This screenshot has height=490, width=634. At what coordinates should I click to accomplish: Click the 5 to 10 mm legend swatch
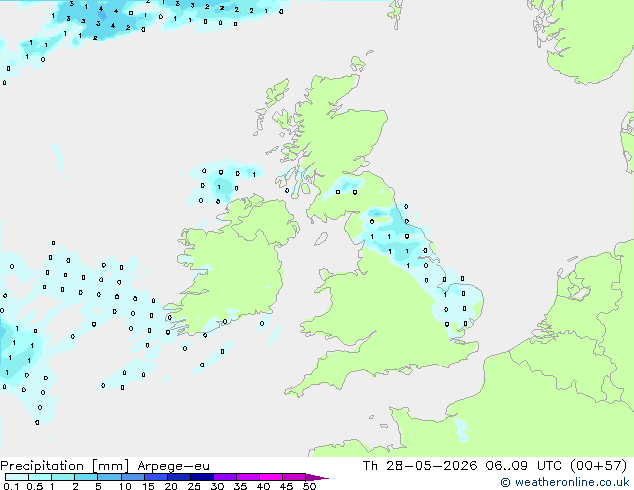[109, 477]
